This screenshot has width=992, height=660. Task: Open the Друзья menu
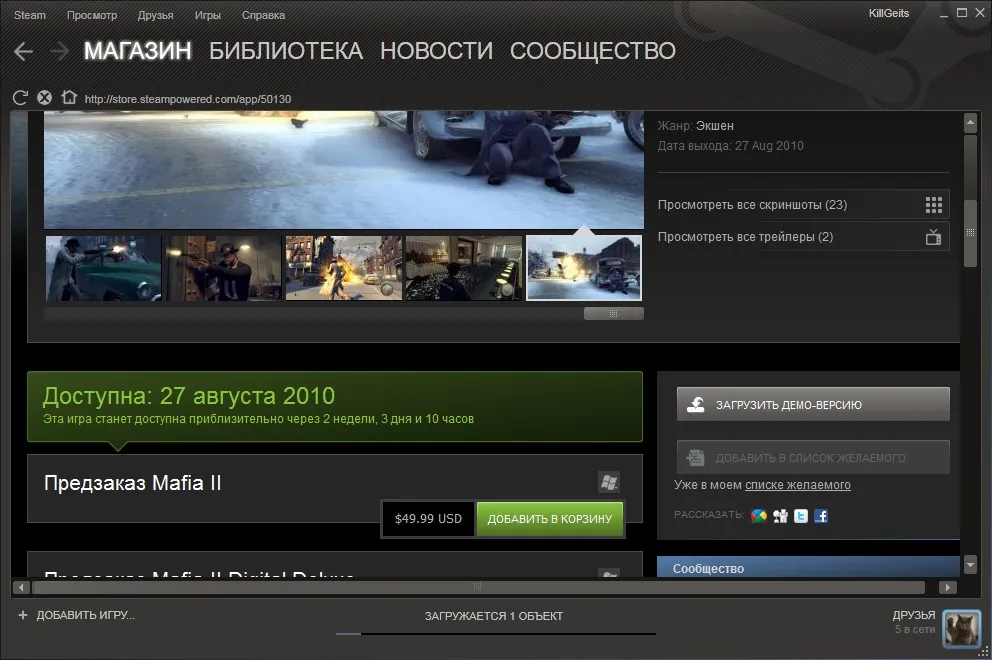click(155, 15)
